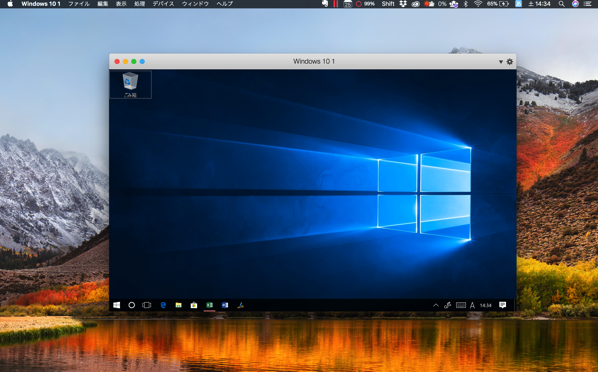The image size is (598, 372).
Task: Open the Wi-Fi menu
Action: pos(478,4)
